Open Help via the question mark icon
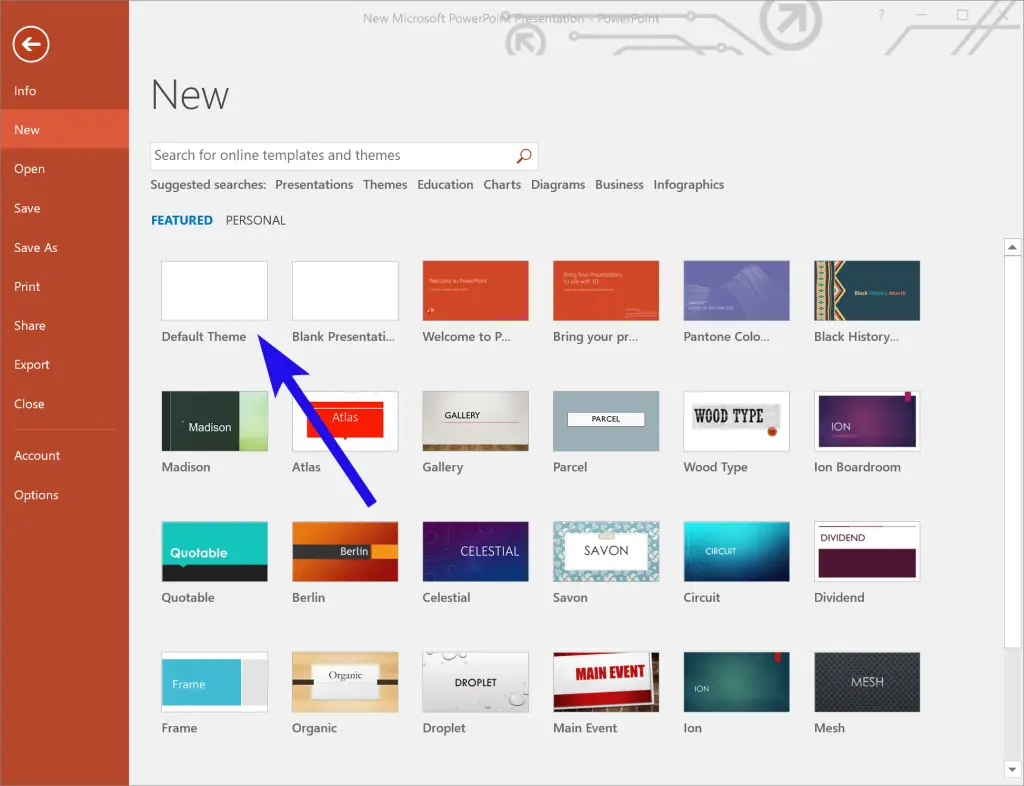The image size is (1024, 786). 881,15
